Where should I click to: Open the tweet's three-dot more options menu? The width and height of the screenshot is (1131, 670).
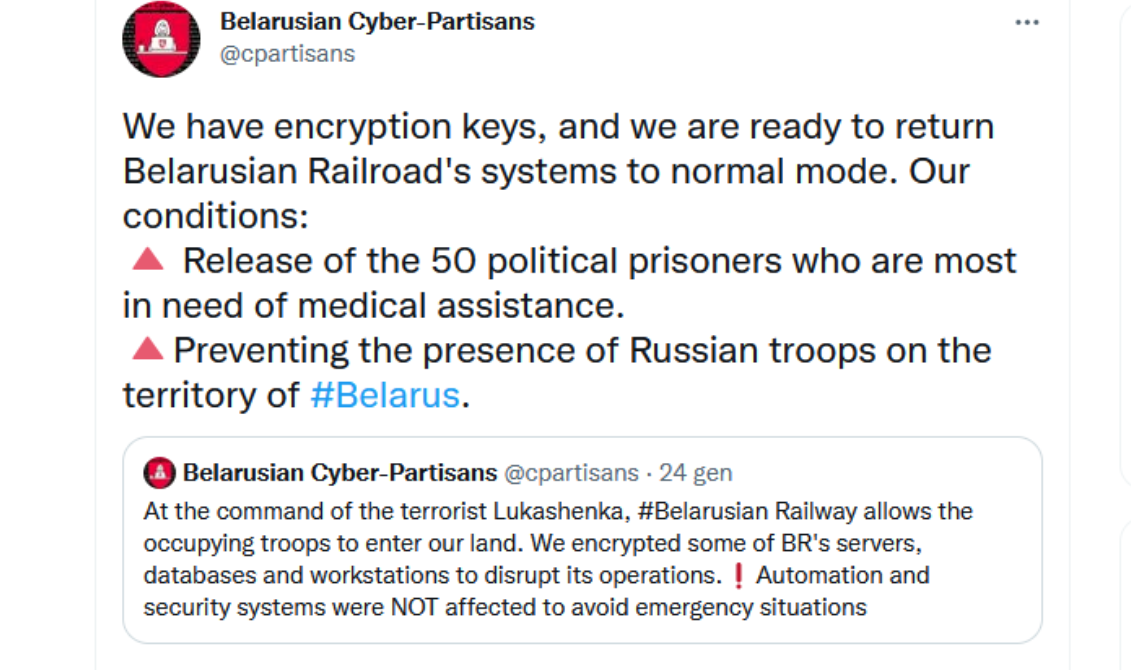point(1026,22)
